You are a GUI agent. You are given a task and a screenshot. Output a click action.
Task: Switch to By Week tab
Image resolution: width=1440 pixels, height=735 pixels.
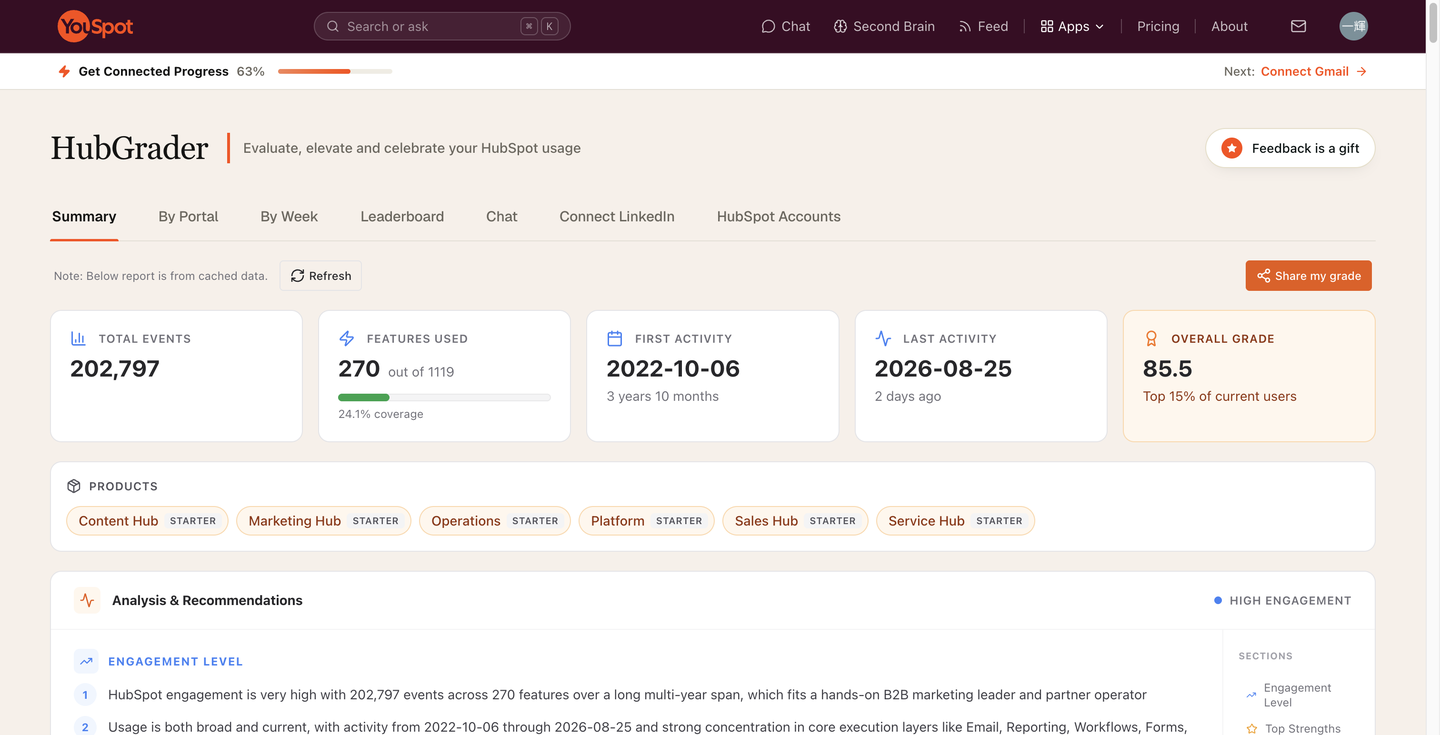click(289, 216)
